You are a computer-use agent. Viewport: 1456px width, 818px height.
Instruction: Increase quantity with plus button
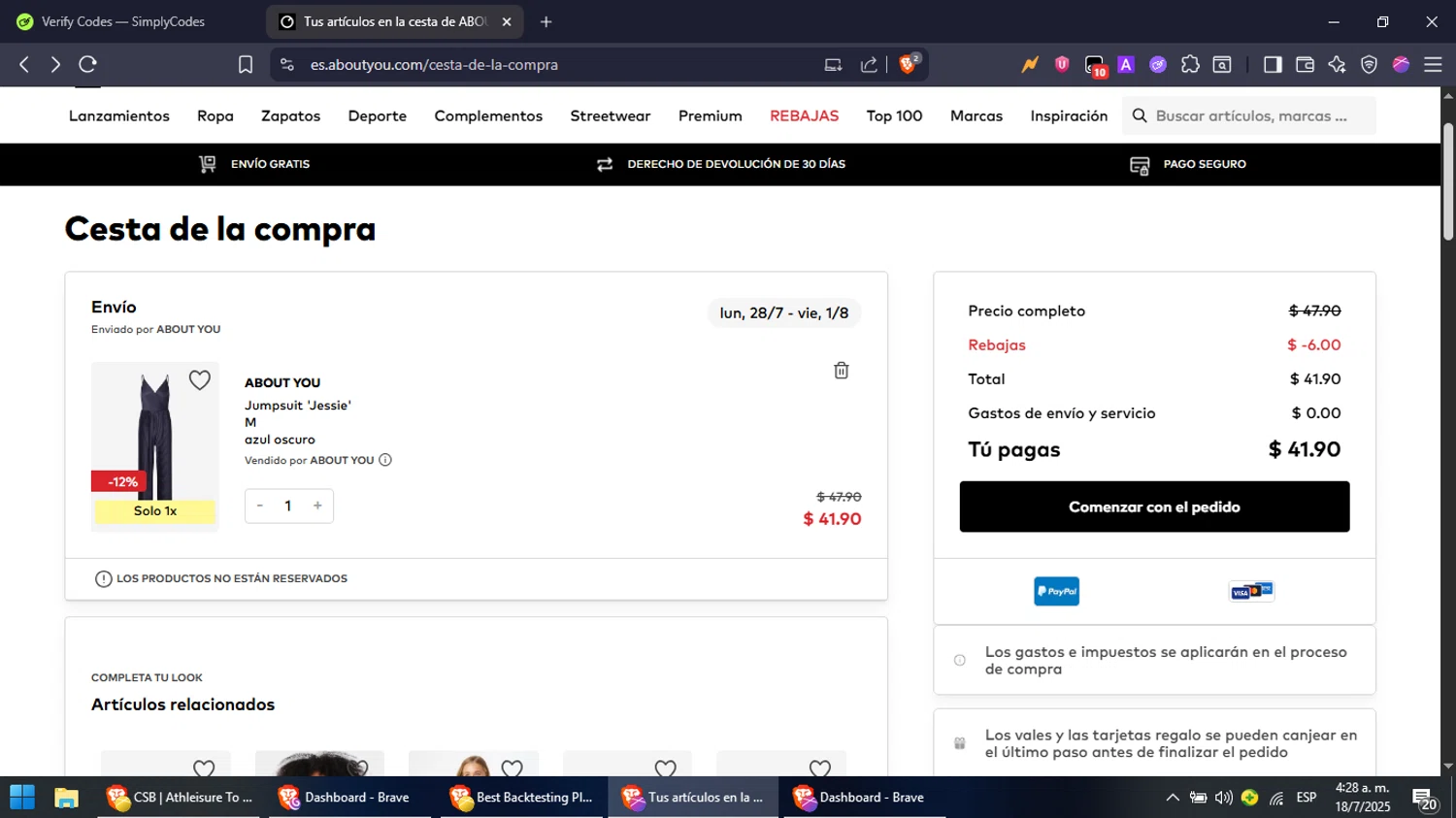click(317, 506)
